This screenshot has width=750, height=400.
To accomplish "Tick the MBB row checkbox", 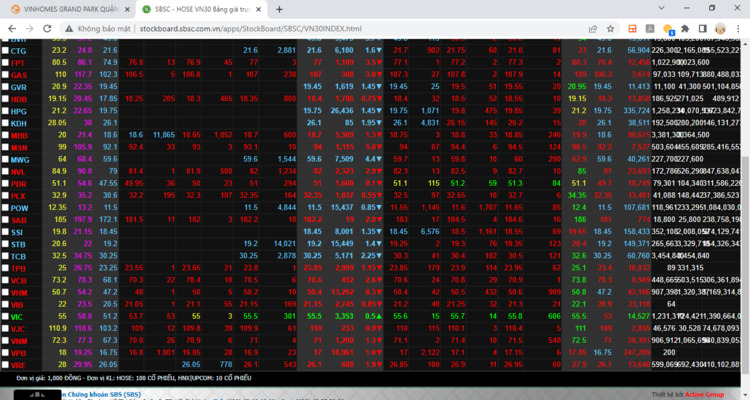I will (x=5, y=135).
